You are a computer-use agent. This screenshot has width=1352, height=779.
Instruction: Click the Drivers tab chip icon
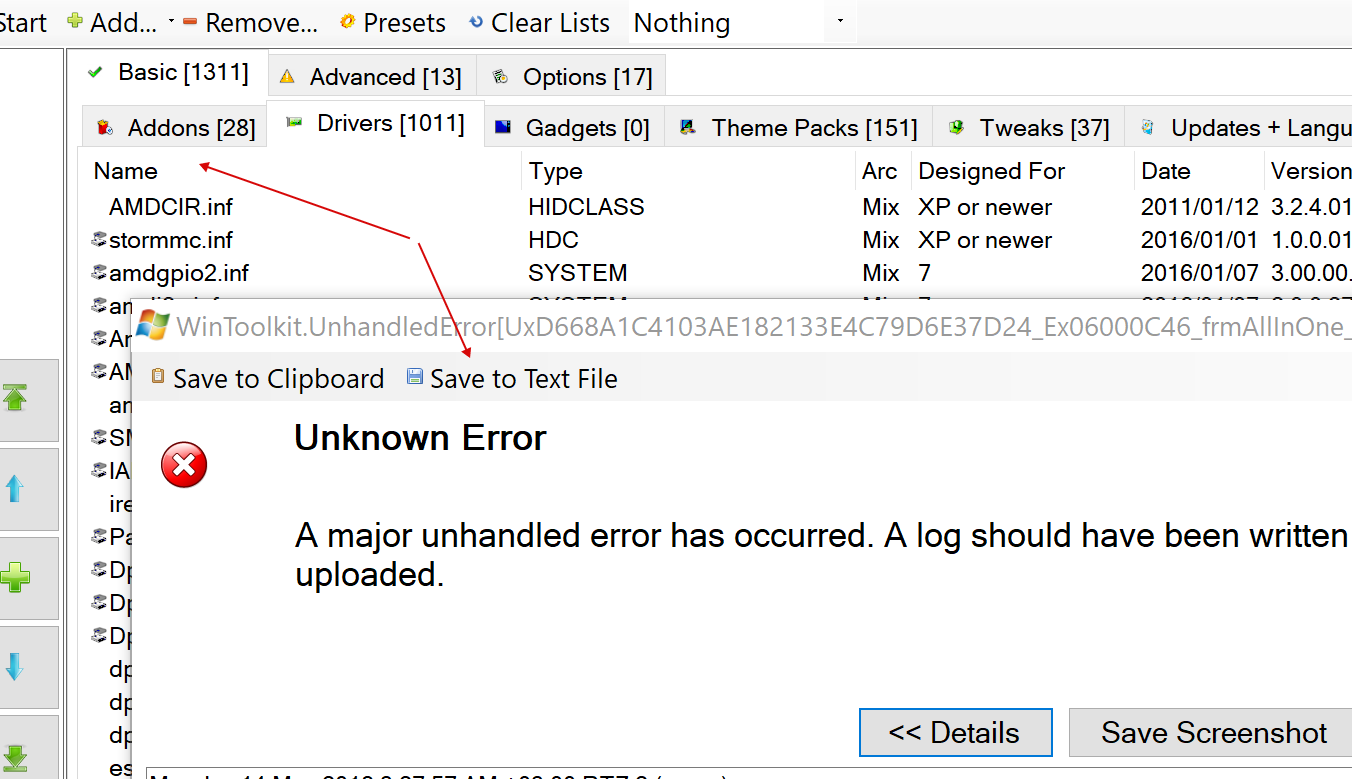294,122
